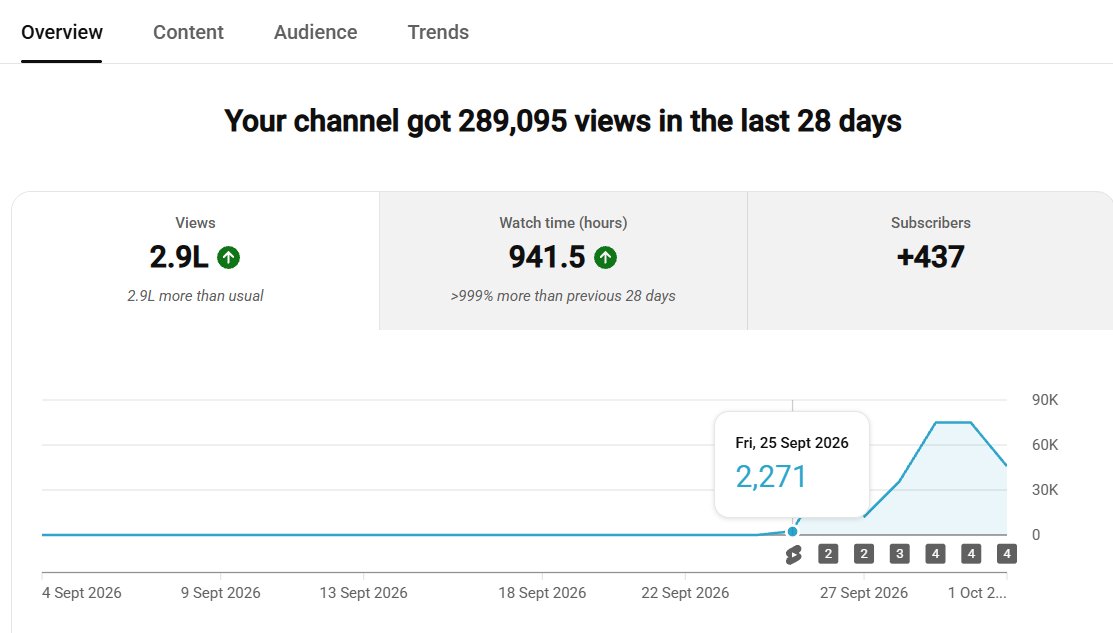Click the '22 Sept 2026' axis label
The width and height of the screenshot is (1113, 633).
point(685,593)
